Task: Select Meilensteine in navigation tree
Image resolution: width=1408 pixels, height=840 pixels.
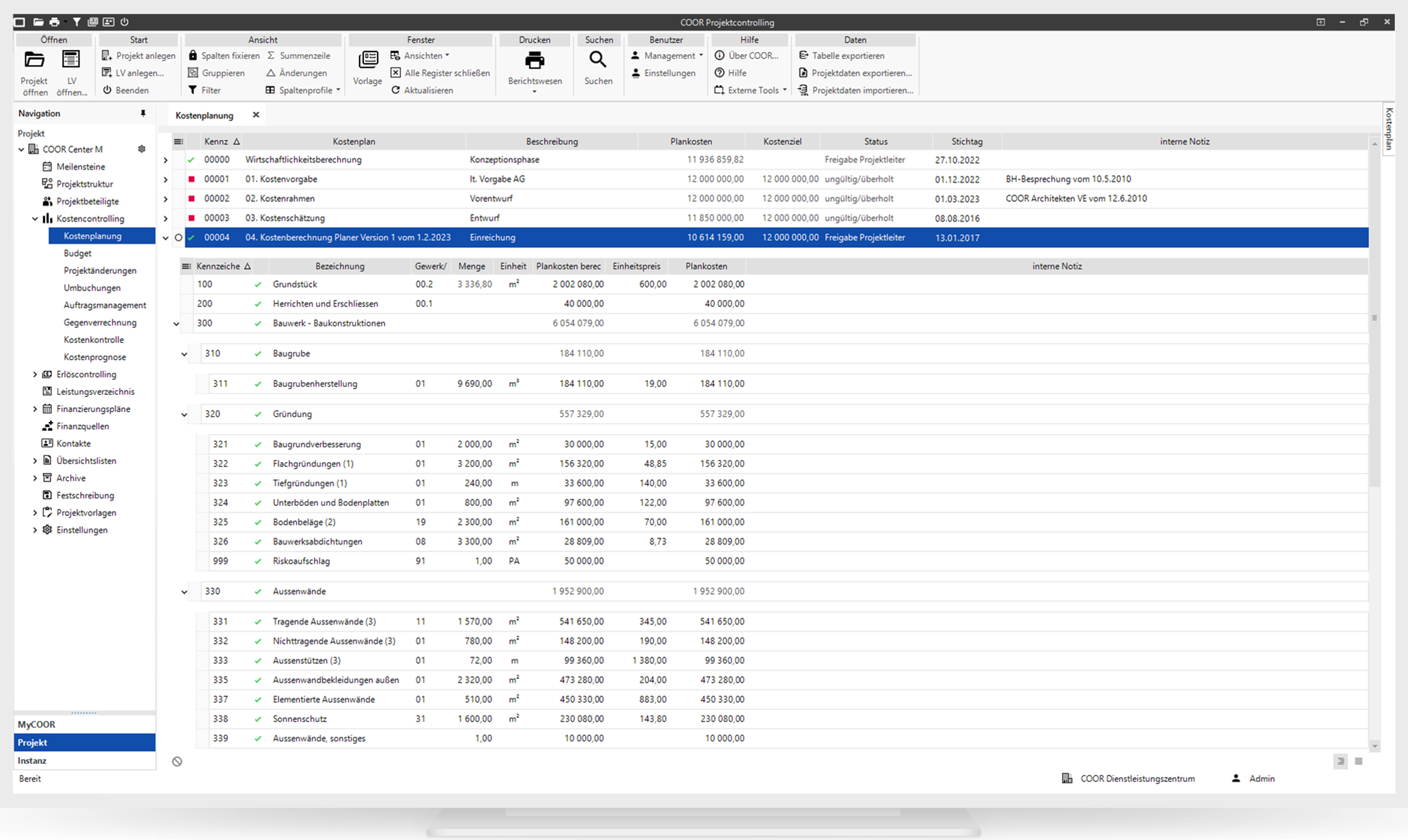Action: point(80,166)
